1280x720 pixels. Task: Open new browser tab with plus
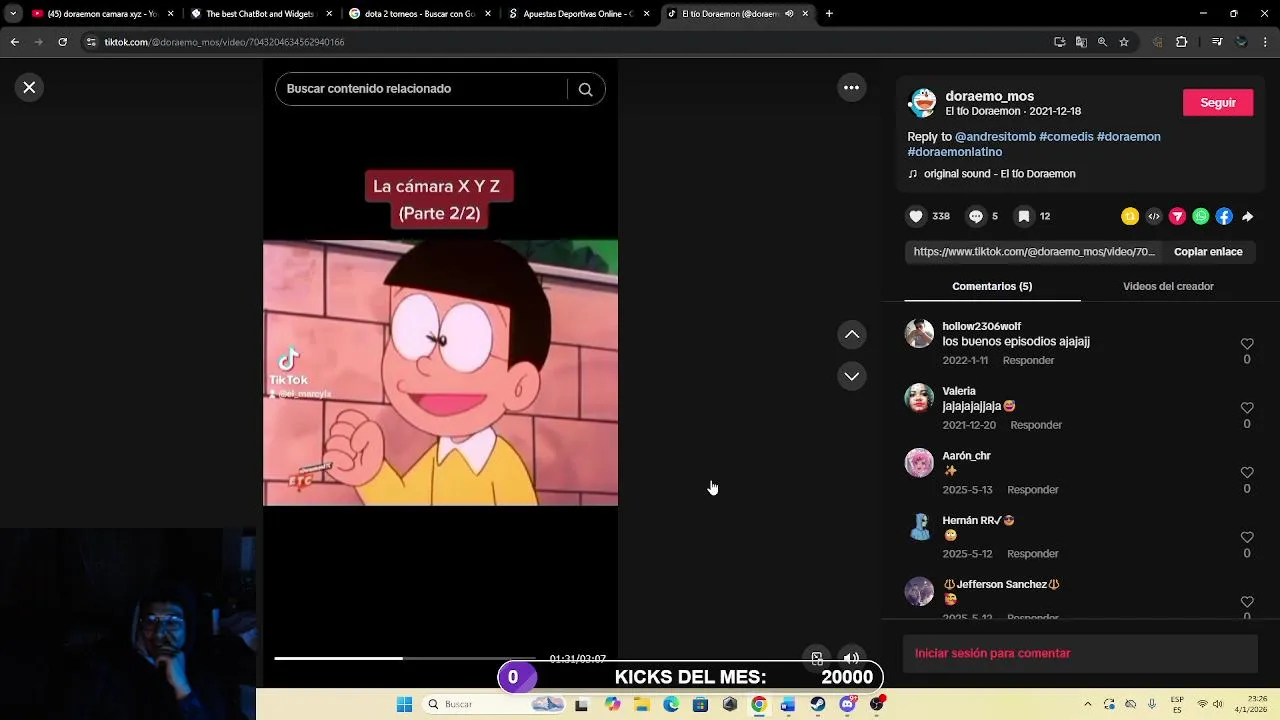coord(829,14)
